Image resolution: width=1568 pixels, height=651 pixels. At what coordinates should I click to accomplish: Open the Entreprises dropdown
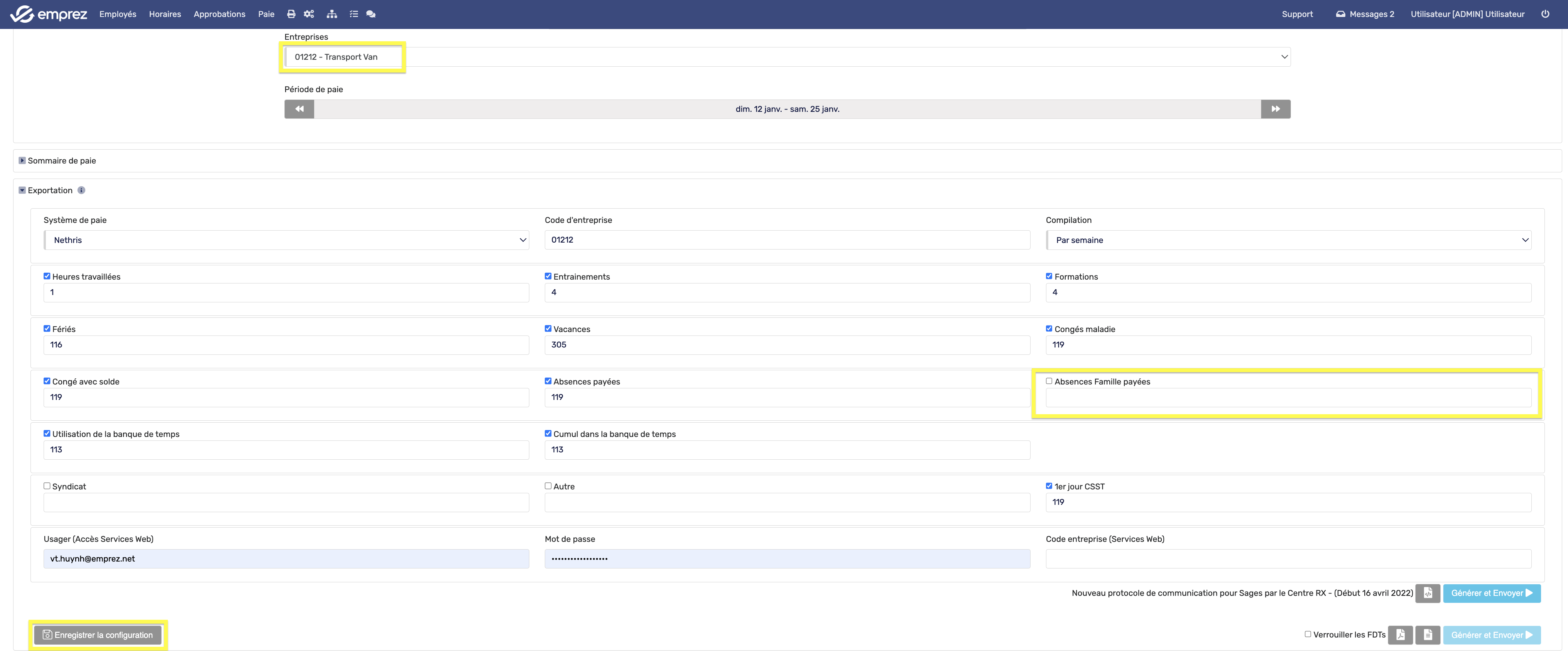(x=786, y=57)
